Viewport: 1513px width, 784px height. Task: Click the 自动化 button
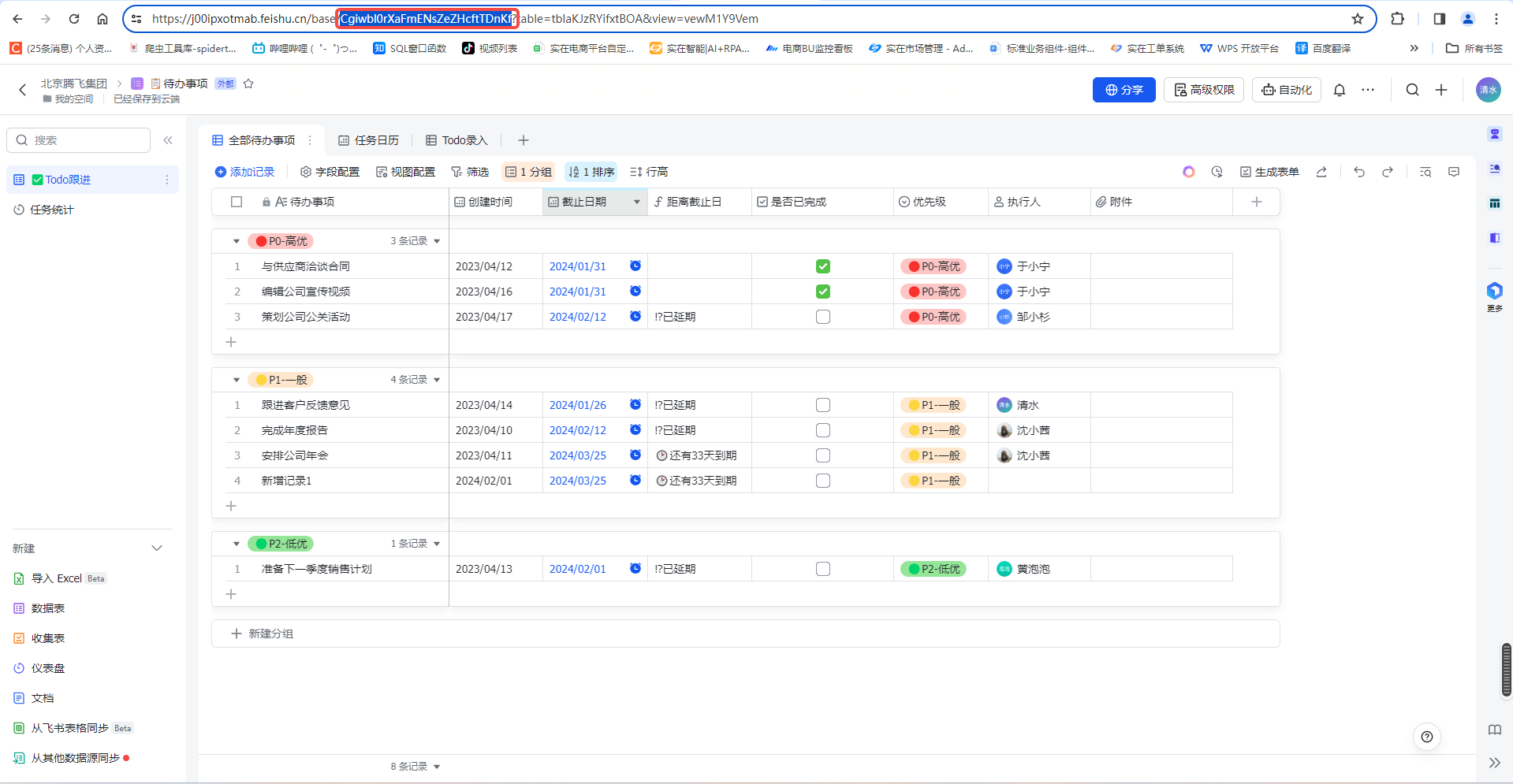pyautogui.click(x=1287, y=90)
